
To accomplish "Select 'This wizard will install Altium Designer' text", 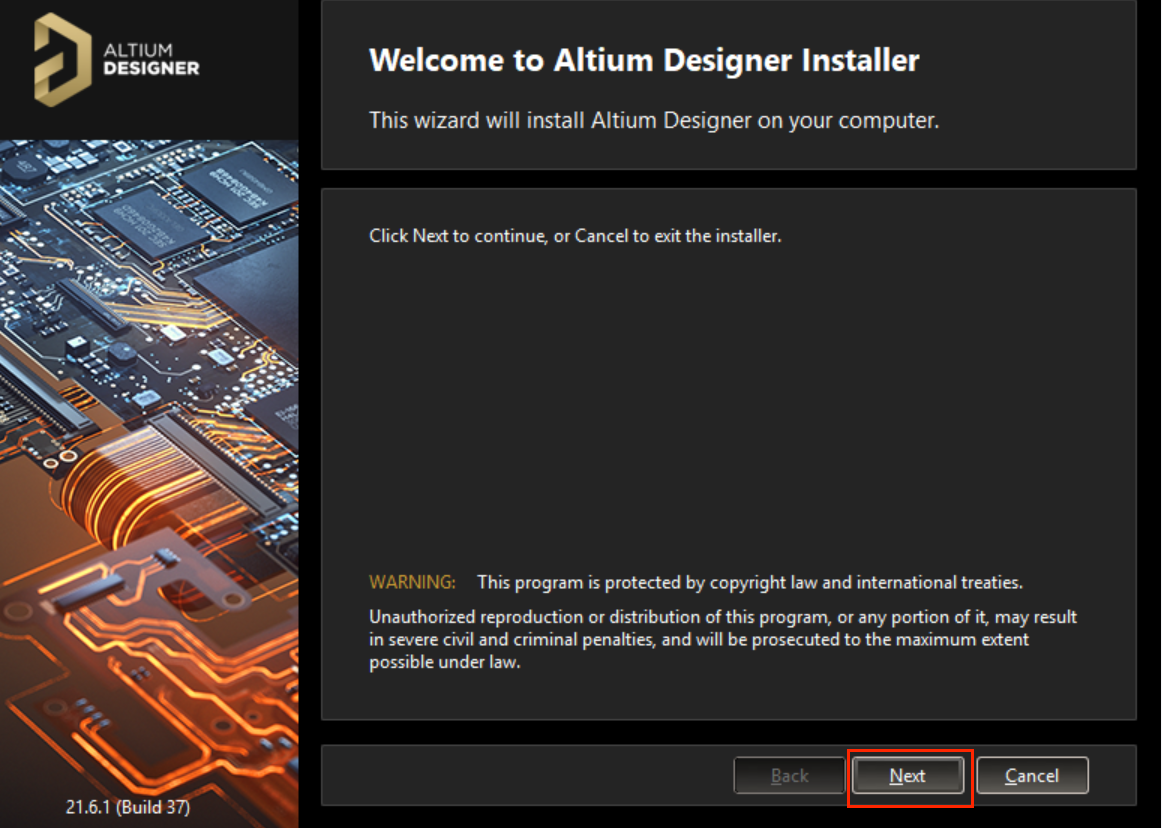I will coord(654,120).
